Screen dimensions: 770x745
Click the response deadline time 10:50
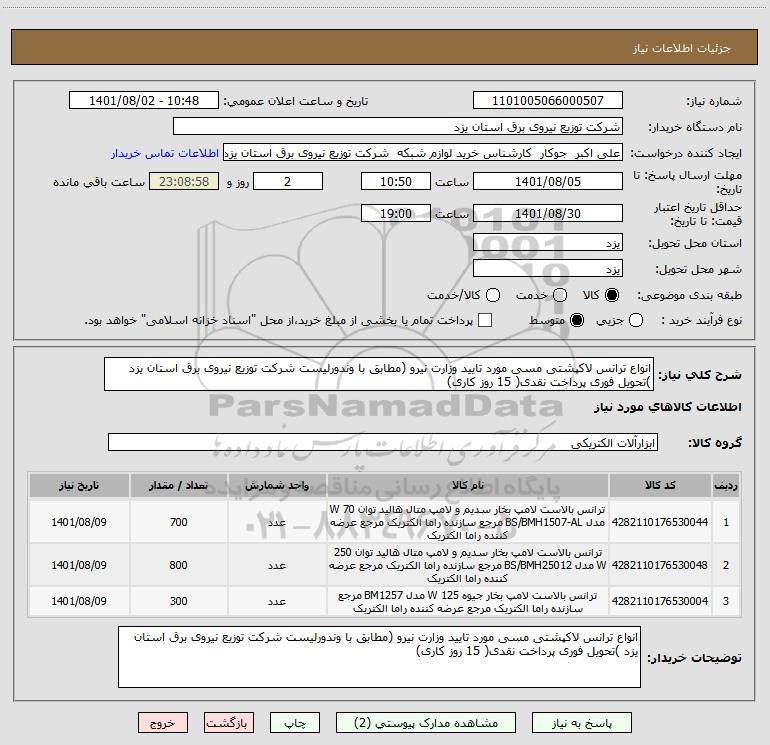pos(396,182)
